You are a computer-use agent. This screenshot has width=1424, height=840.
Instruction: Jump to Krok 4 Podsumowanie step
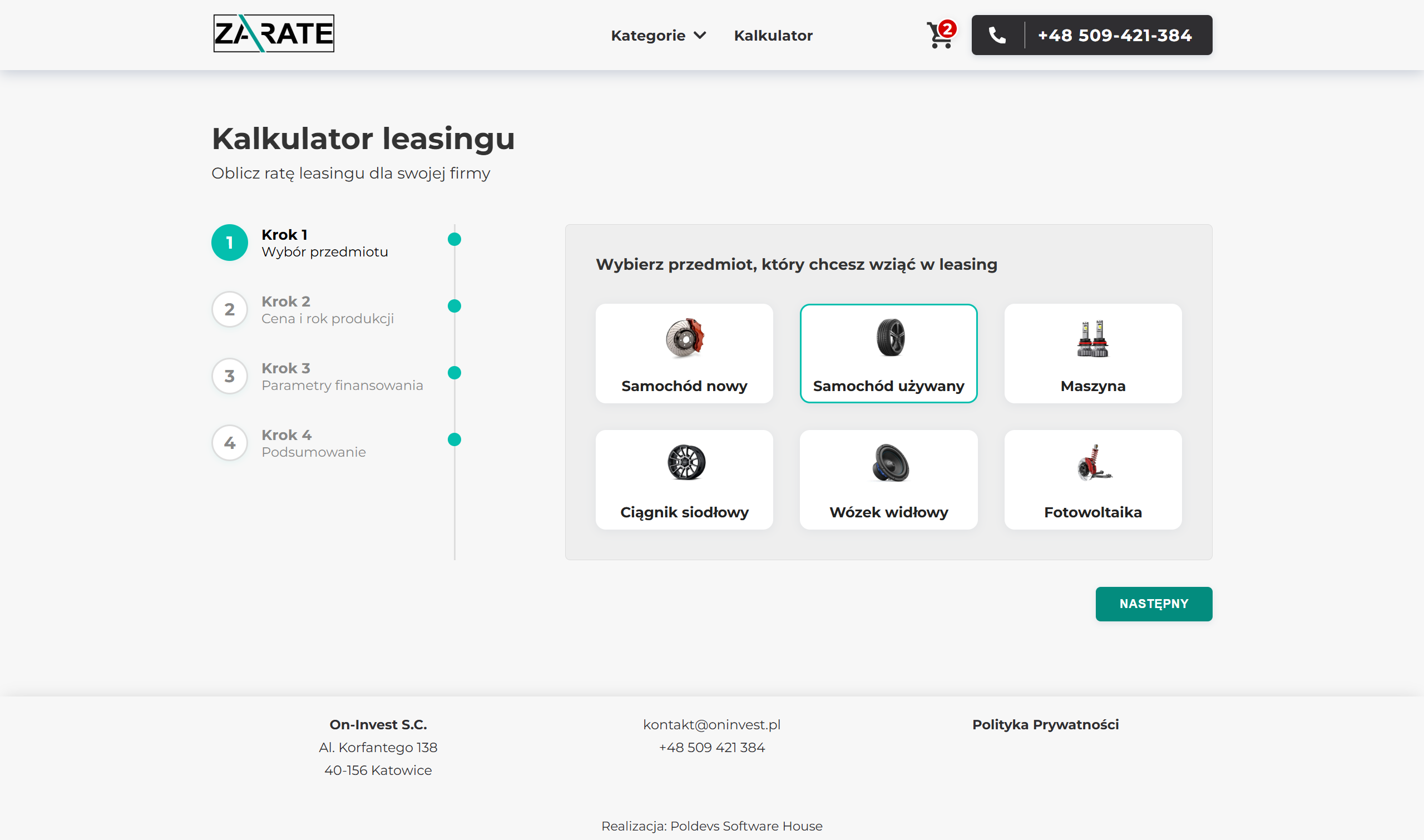point(313,443)
